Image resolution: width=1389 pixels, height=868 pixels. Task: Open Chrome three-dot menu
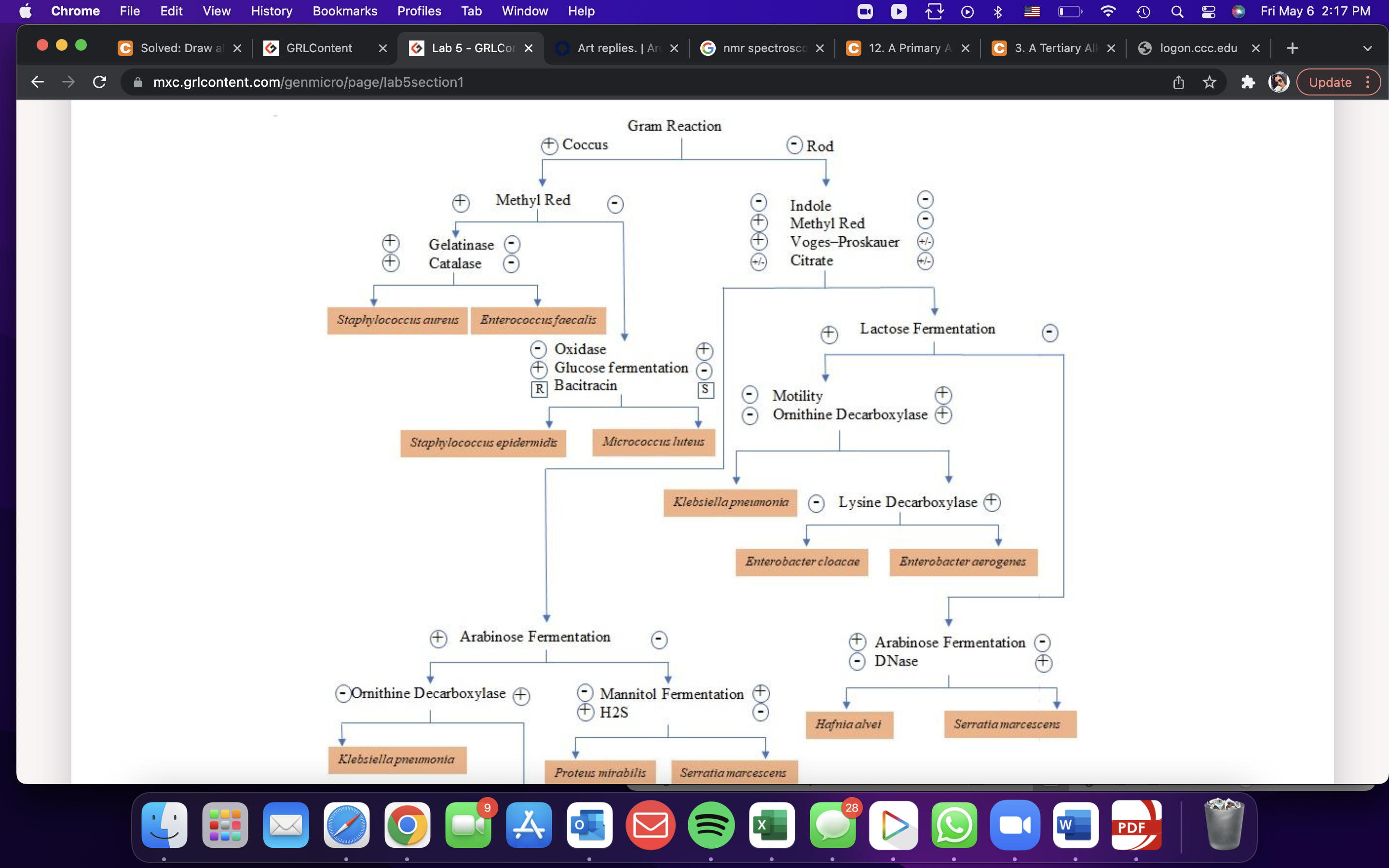(1368, 82)
